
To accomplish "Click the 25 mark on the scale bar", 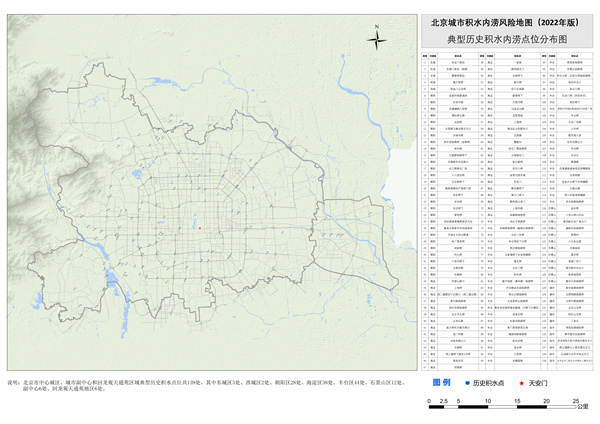I will (x=574, y=401).
